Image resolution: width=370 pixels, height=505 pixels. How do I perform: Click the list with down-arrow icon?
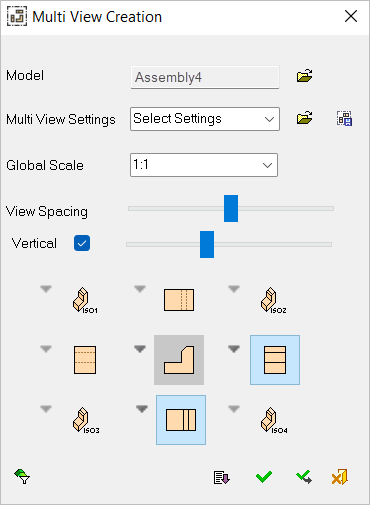tap(222, 477)
